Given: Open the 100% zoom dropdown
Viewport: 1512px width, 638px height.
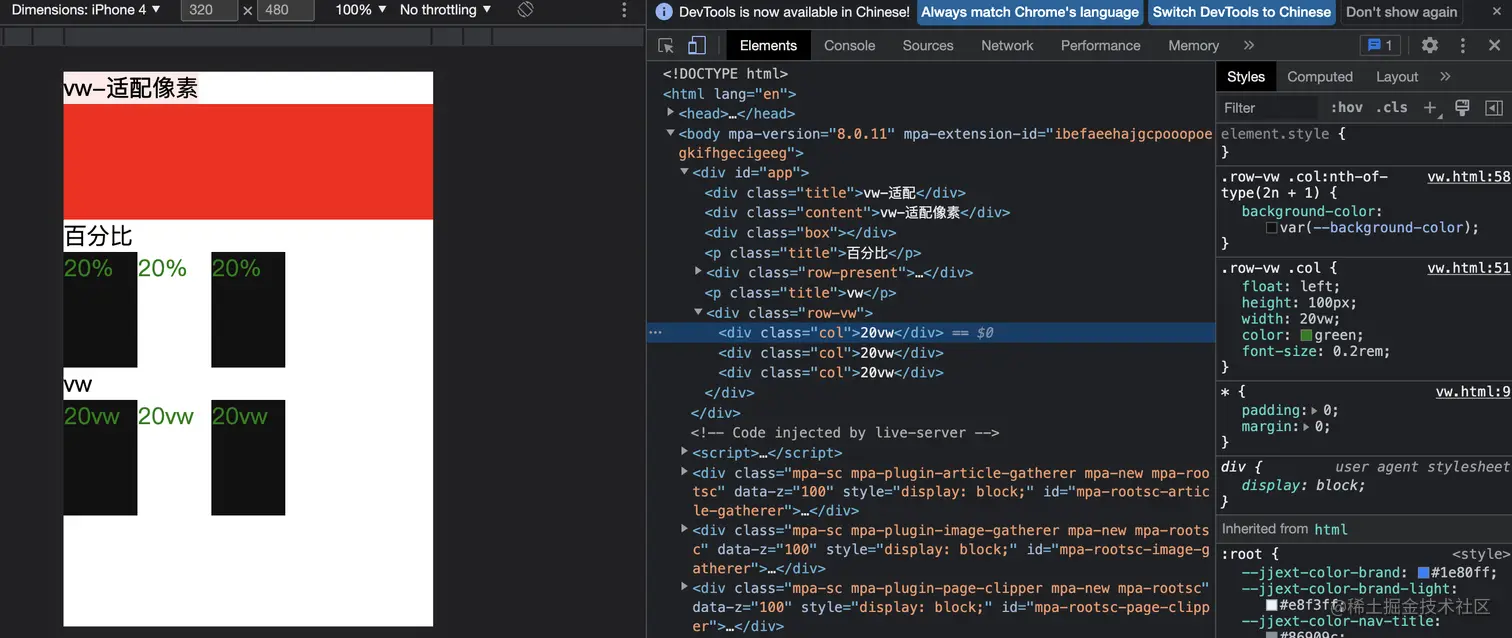Looking at the screenshot, I should [361, 10].
